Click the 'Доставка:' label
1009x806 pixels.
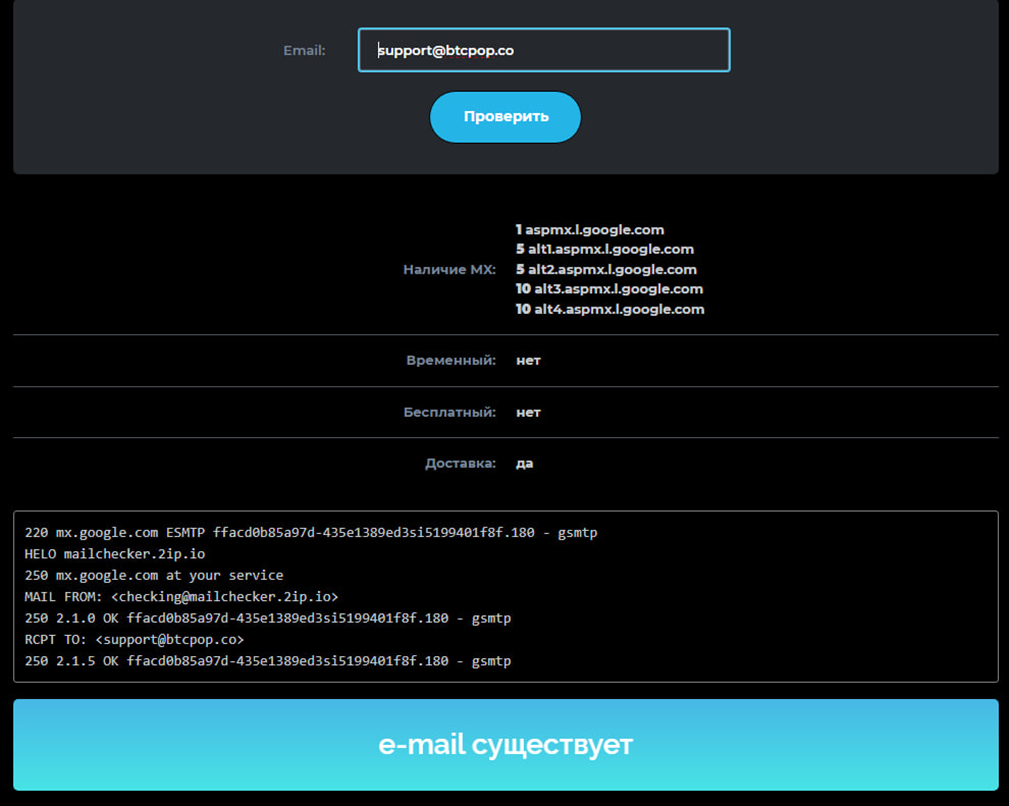click(x=460, y=463)
